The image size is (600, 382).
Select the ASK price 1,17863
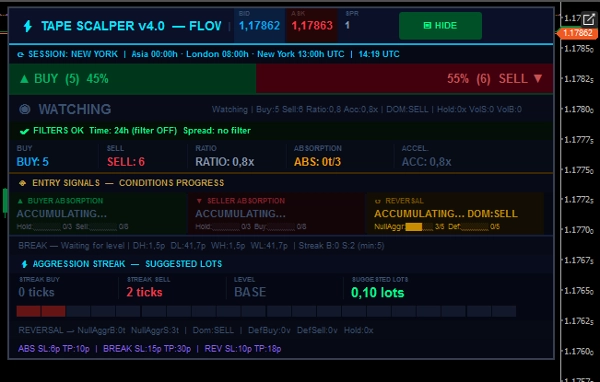point(312,26)
